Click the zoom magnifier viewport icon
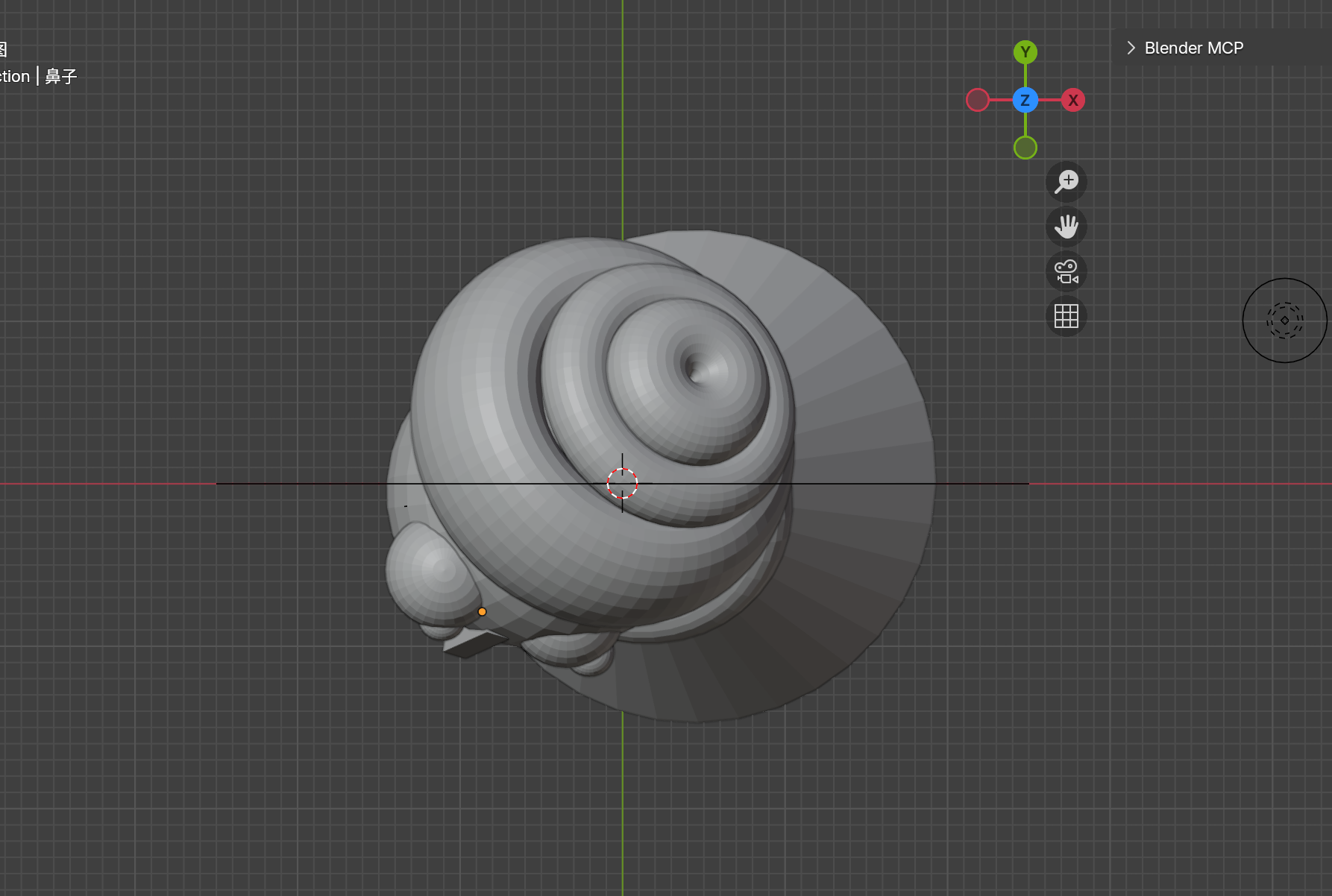 coord(1066,182)
